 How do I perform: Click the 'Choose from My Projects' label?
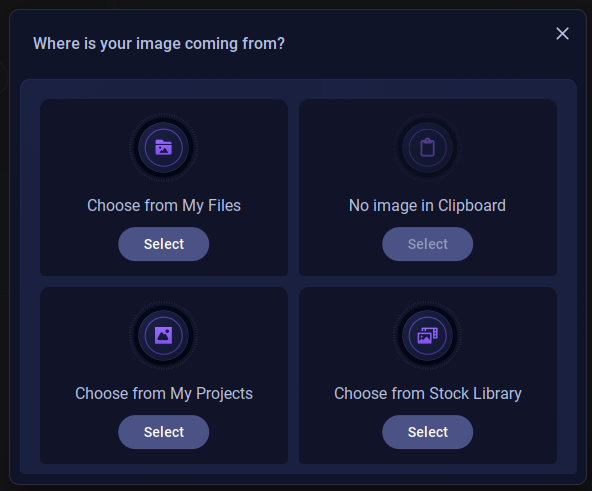click(164, 394)
